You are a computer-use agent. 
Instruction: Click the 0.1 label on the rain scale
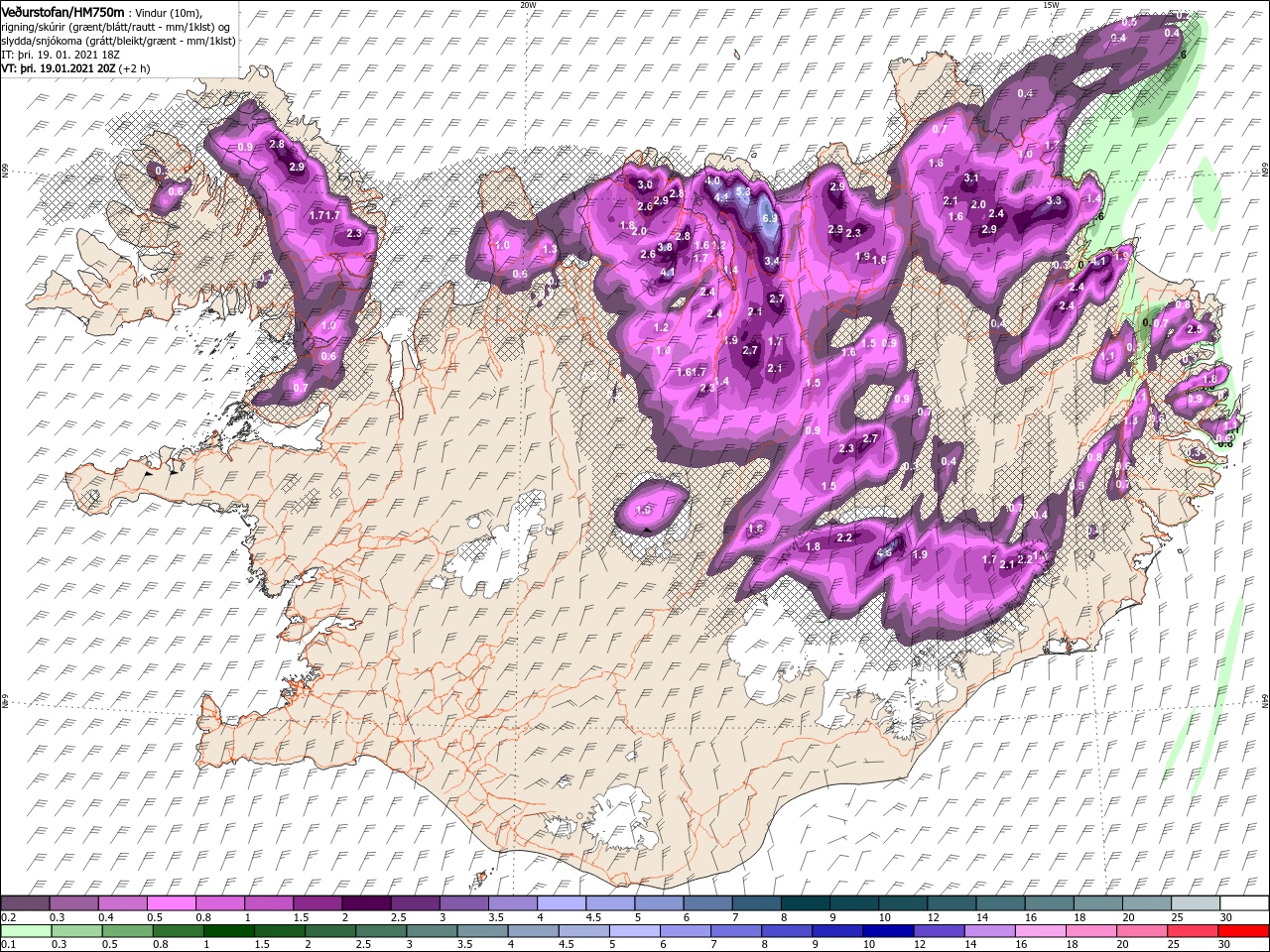click(8, 944)
